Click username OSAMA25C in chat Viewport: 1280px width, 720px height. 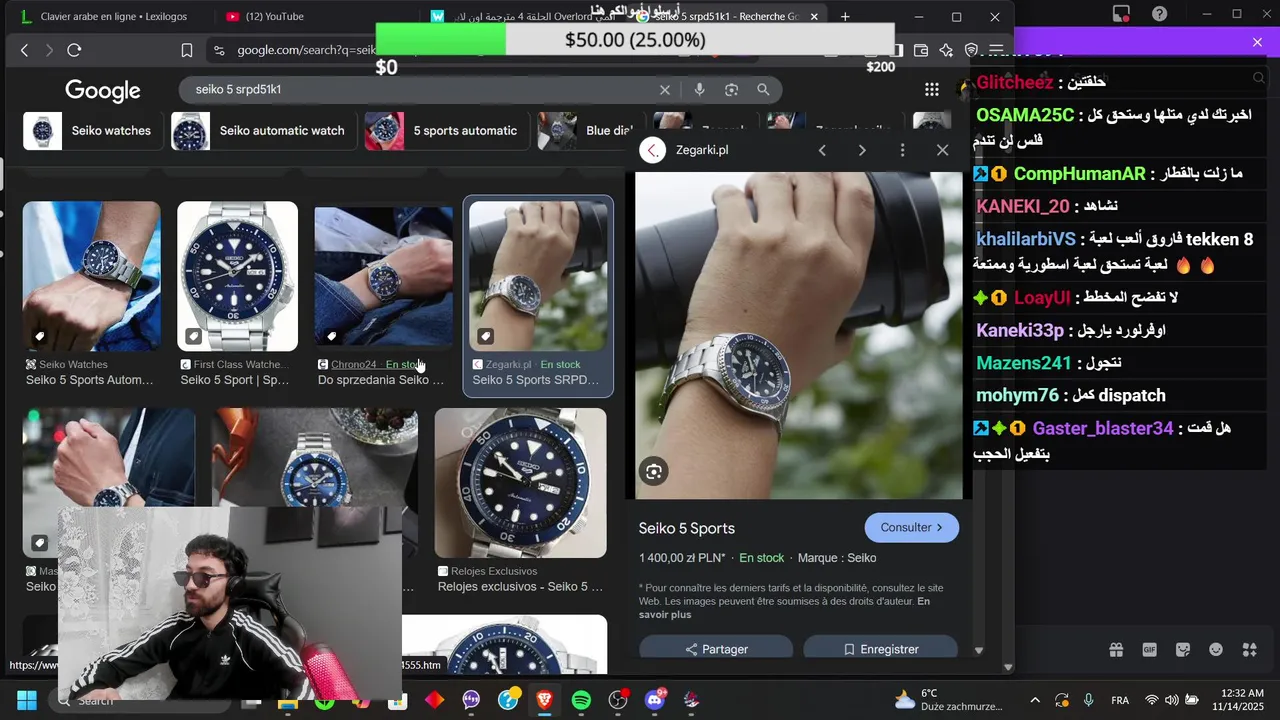[1025, 115]
